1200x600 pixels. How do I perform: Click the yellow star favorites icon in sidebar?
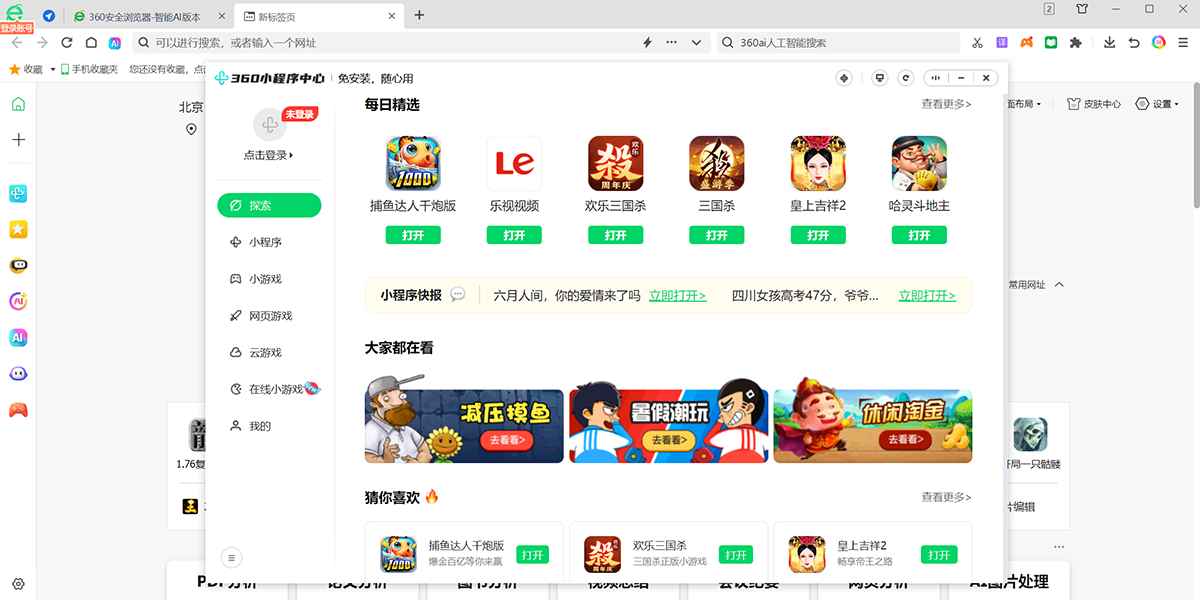tap(17, 229)
